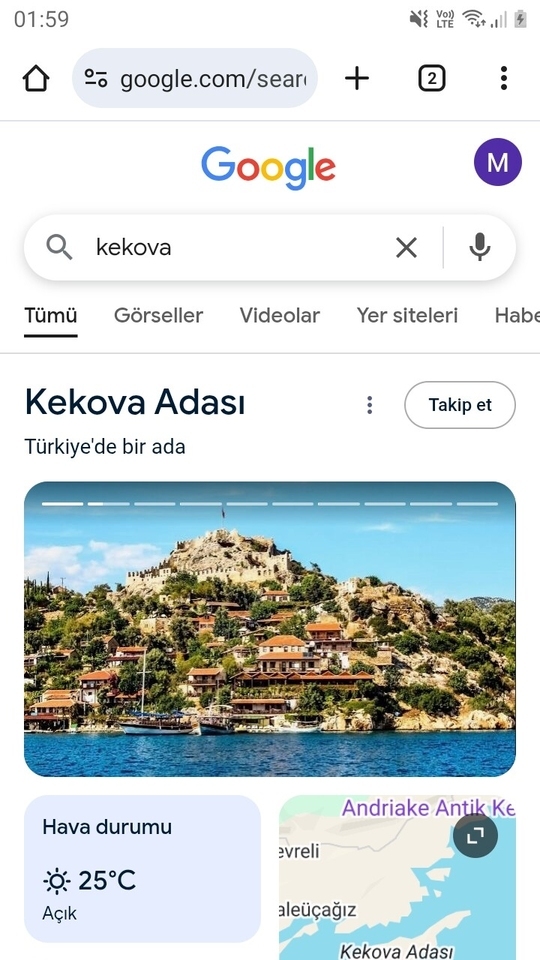Switch to the Görseller tab
Screen dimensions: 540x960
pyautogui.click(x=159, y=316)
